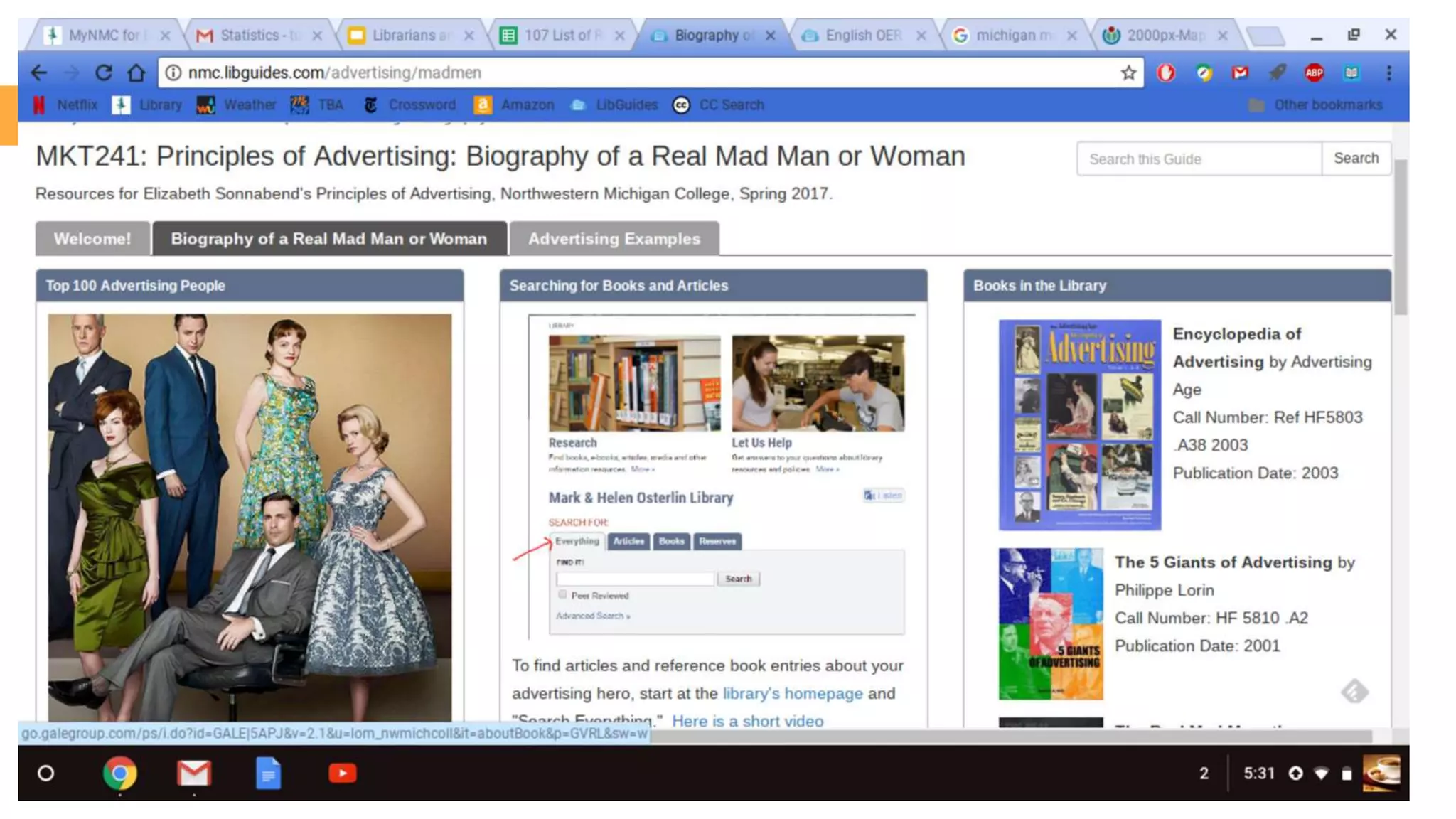
Task: Click the browser back arrow
Action: pos(39,73)
